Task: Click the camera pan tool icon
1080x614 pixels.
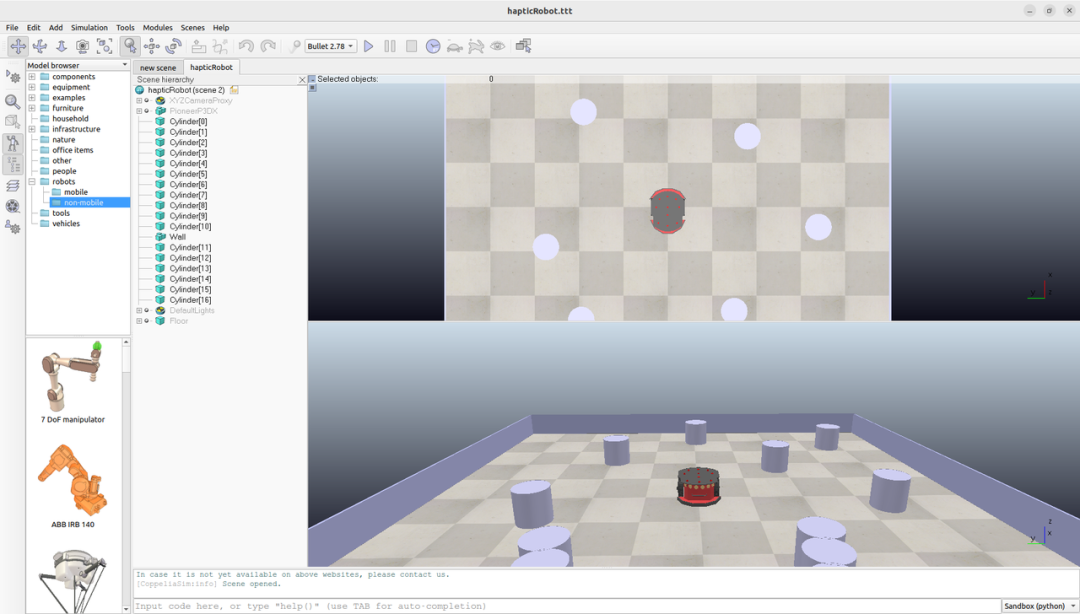Action: (x=18, y=46)
